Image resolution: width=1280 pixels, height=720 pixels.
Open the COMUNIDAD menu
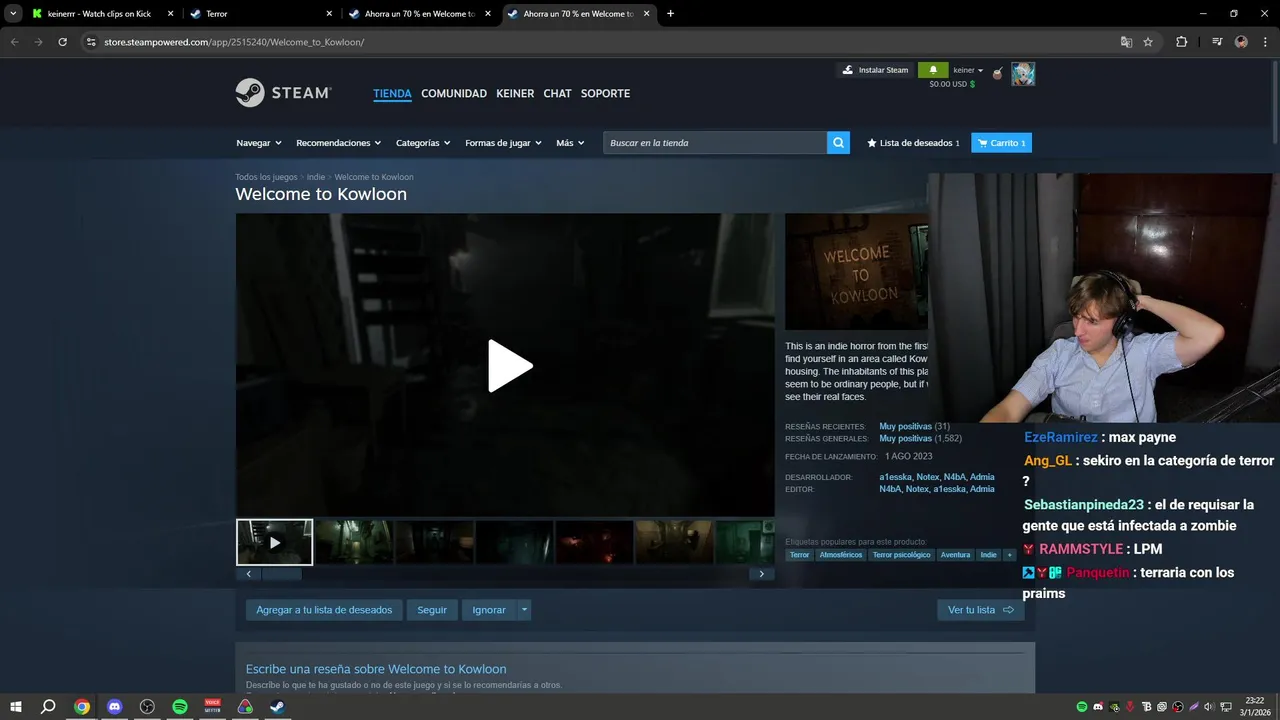point(454,93)
